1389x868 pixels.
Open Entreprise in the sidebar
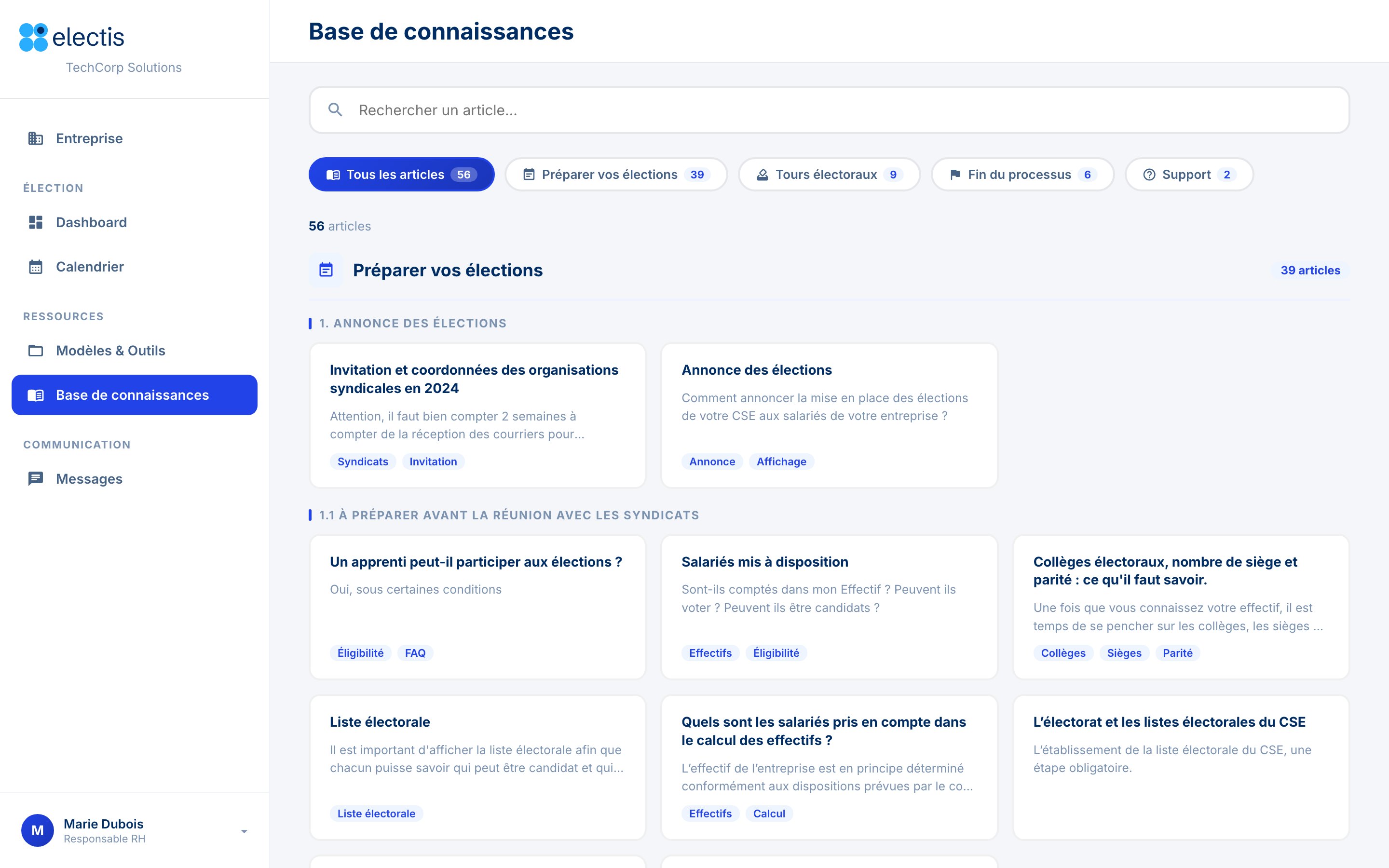pos(134,138)
